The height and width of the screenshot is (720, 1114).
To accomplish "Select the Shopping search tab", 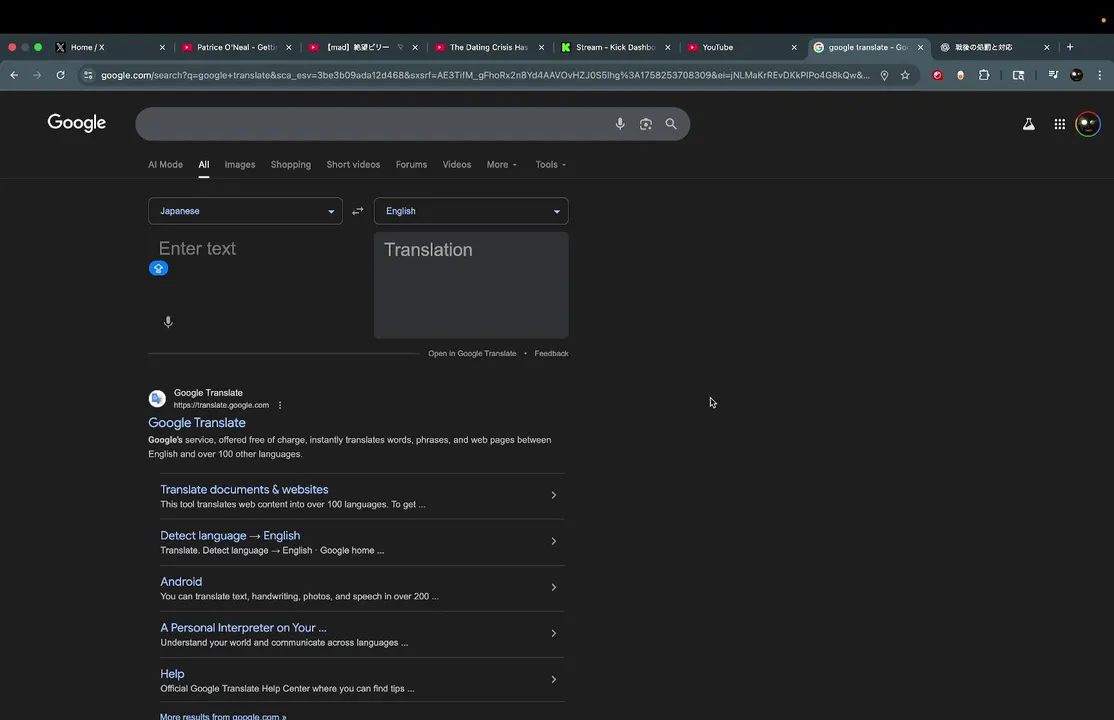I will coord(291,164).
